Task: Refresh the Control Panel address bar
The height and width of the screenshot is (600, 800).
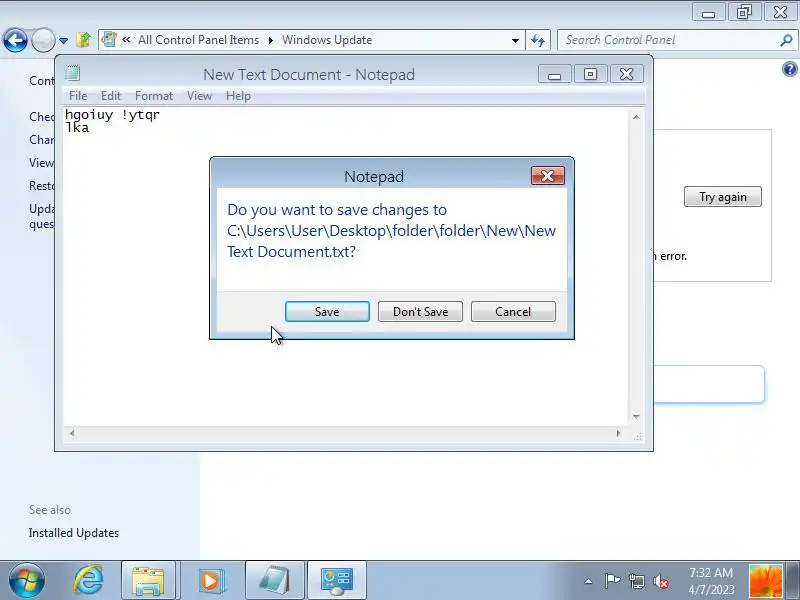Action: click(538, 40)
